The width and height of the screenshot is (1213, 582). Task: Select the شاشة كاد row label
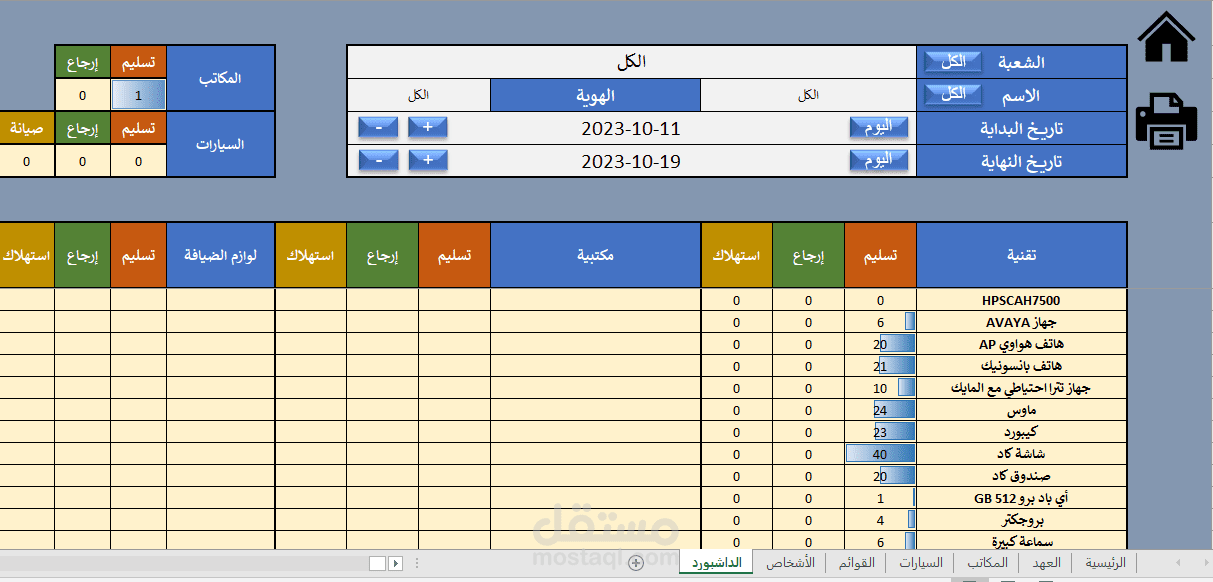(1021, 454)
